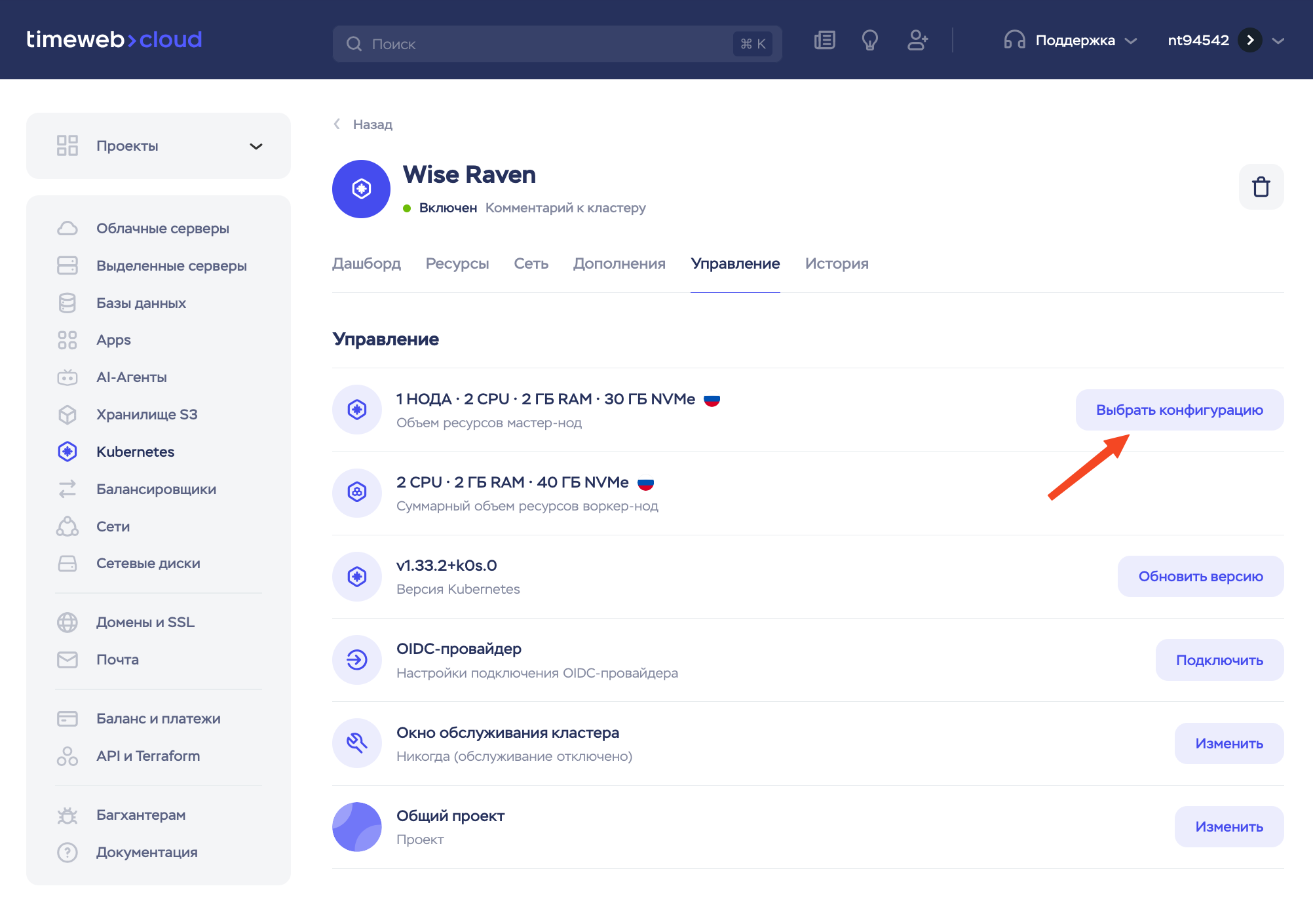Click the Базы данных database icon
Viewport: 1313px width, 924px height.
[67, 303]
